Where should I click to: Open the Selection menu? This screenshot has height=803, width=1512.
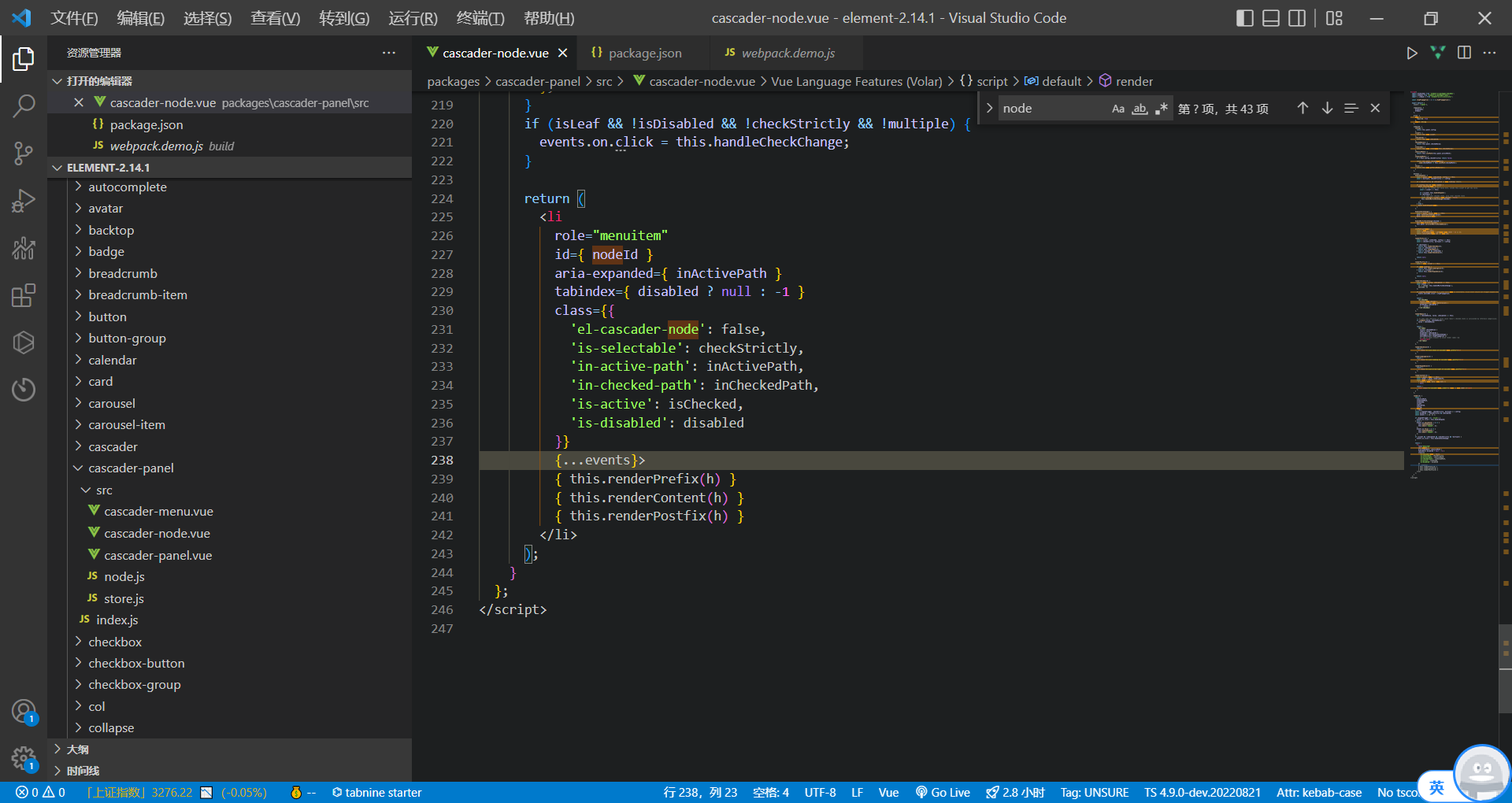click(x=207, y=18)
